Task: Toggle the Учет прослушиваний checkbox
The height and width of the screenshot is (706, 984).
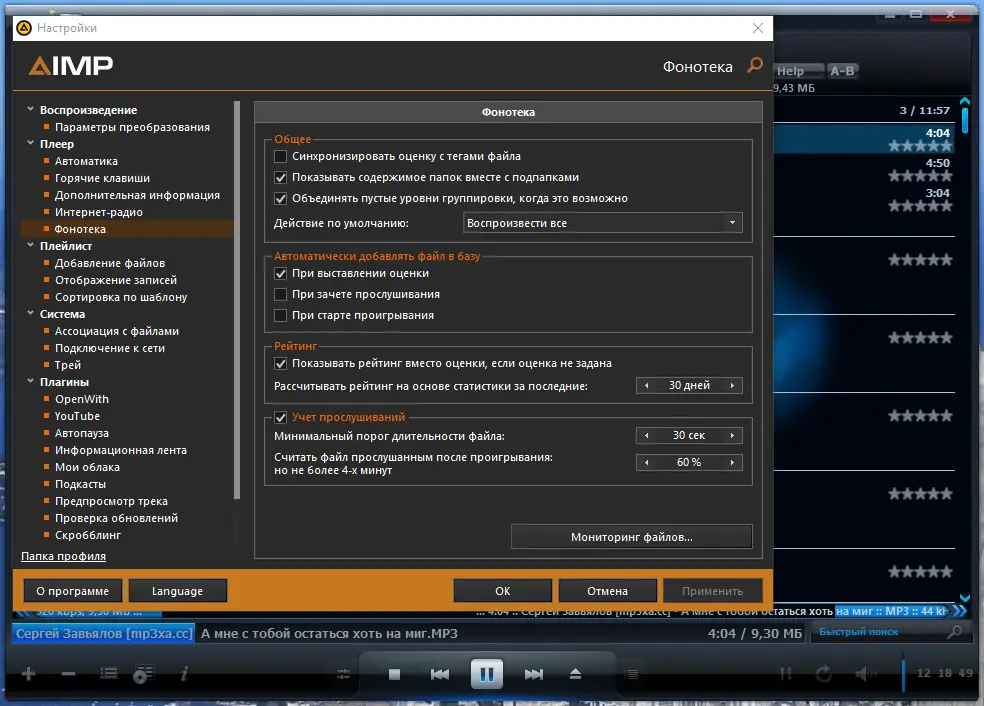Action: point(281,417)
